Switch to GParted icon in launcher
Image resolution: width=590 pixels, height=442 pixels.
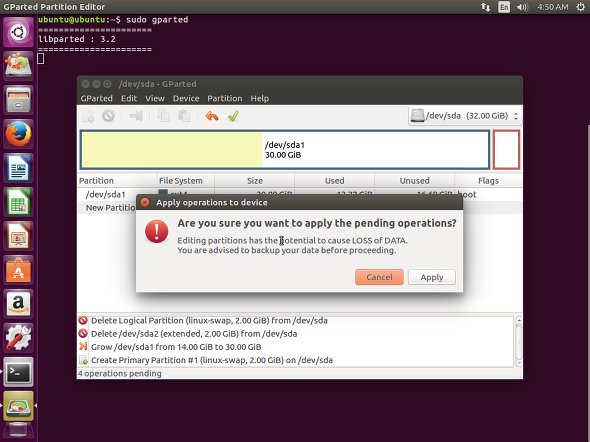click(x=18, y=406)
